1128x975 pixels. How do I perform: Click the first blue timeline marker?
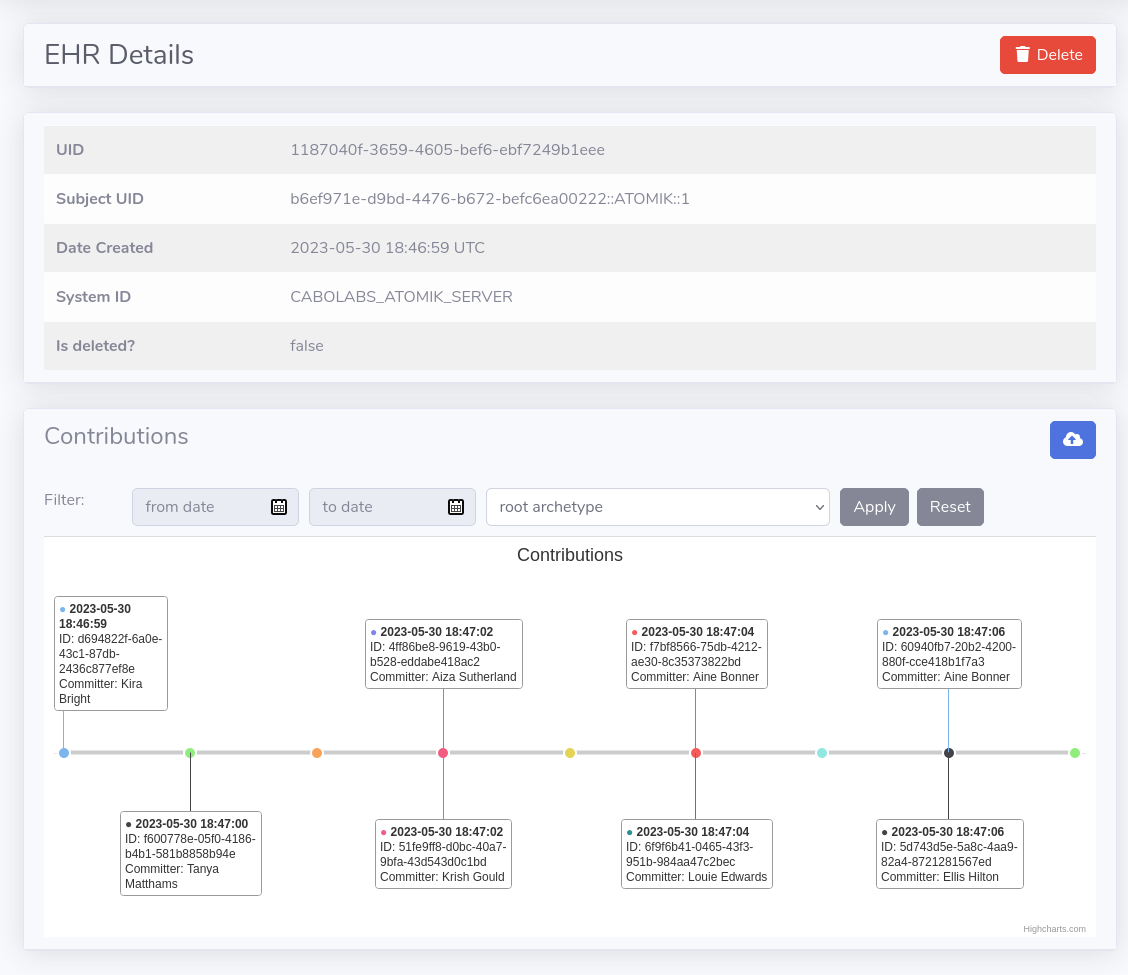64,753
